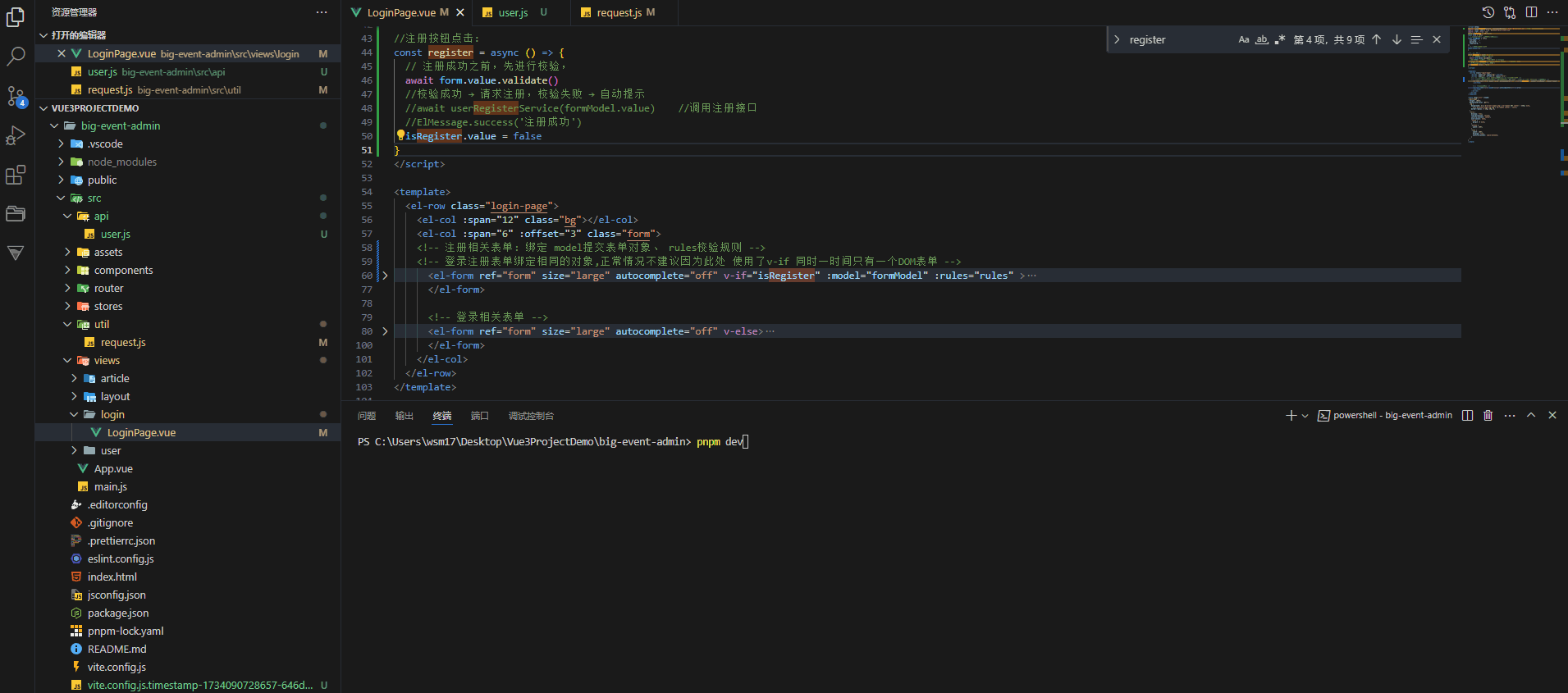Unfold the collapsed region at line 60
The image size is (1568, 693).
coord(385,276)
